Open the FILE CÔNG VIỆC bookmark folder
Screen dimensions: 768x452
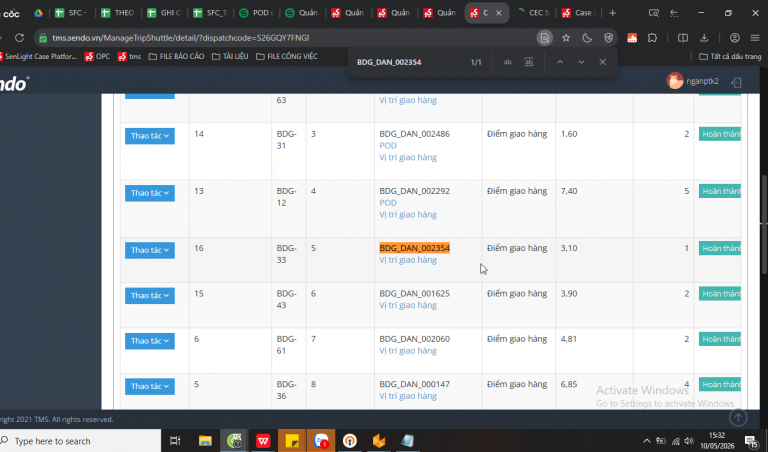tap(287, 56)
